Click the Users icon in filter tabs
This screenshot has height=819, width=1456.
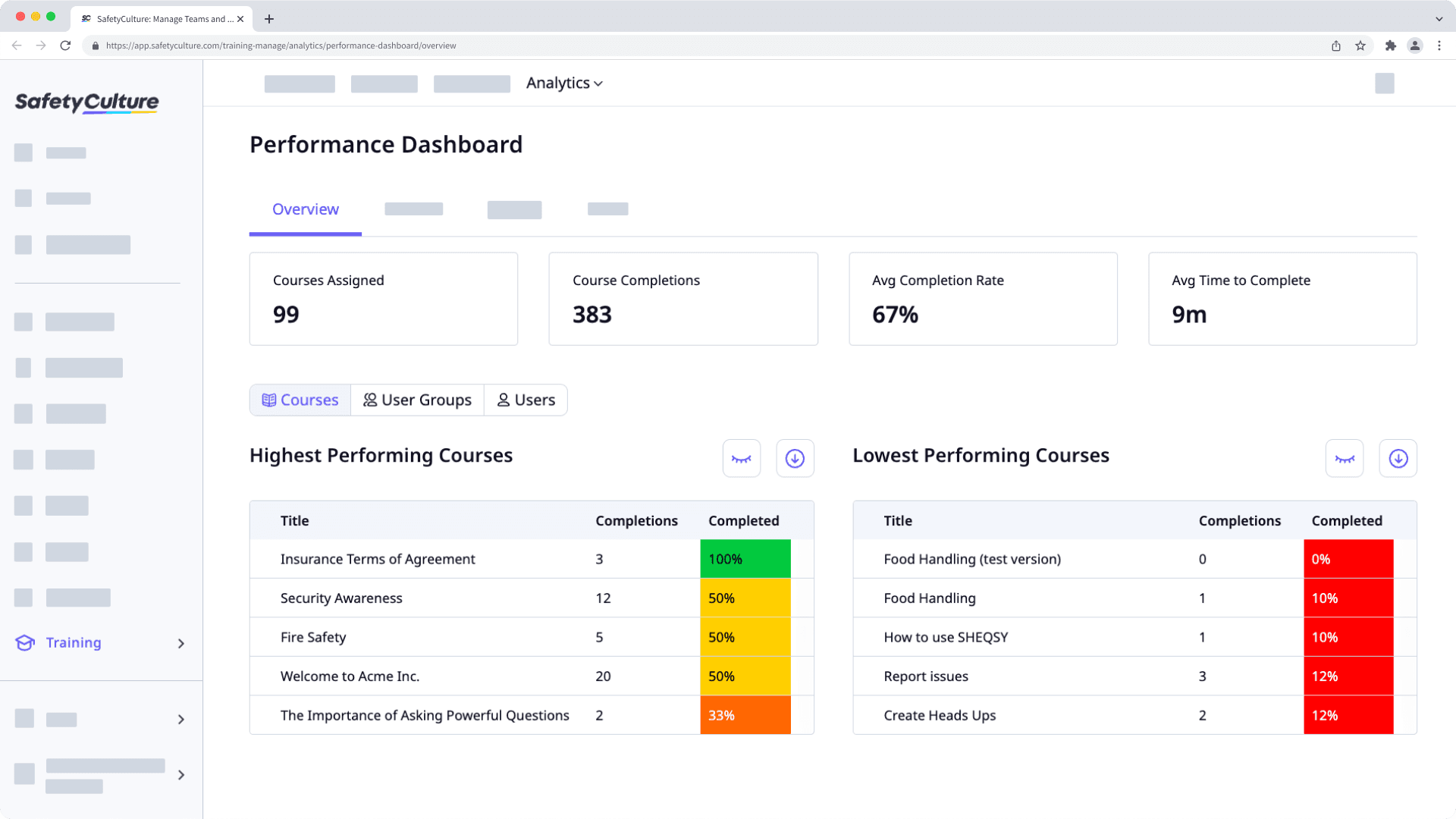click(503, 399)
